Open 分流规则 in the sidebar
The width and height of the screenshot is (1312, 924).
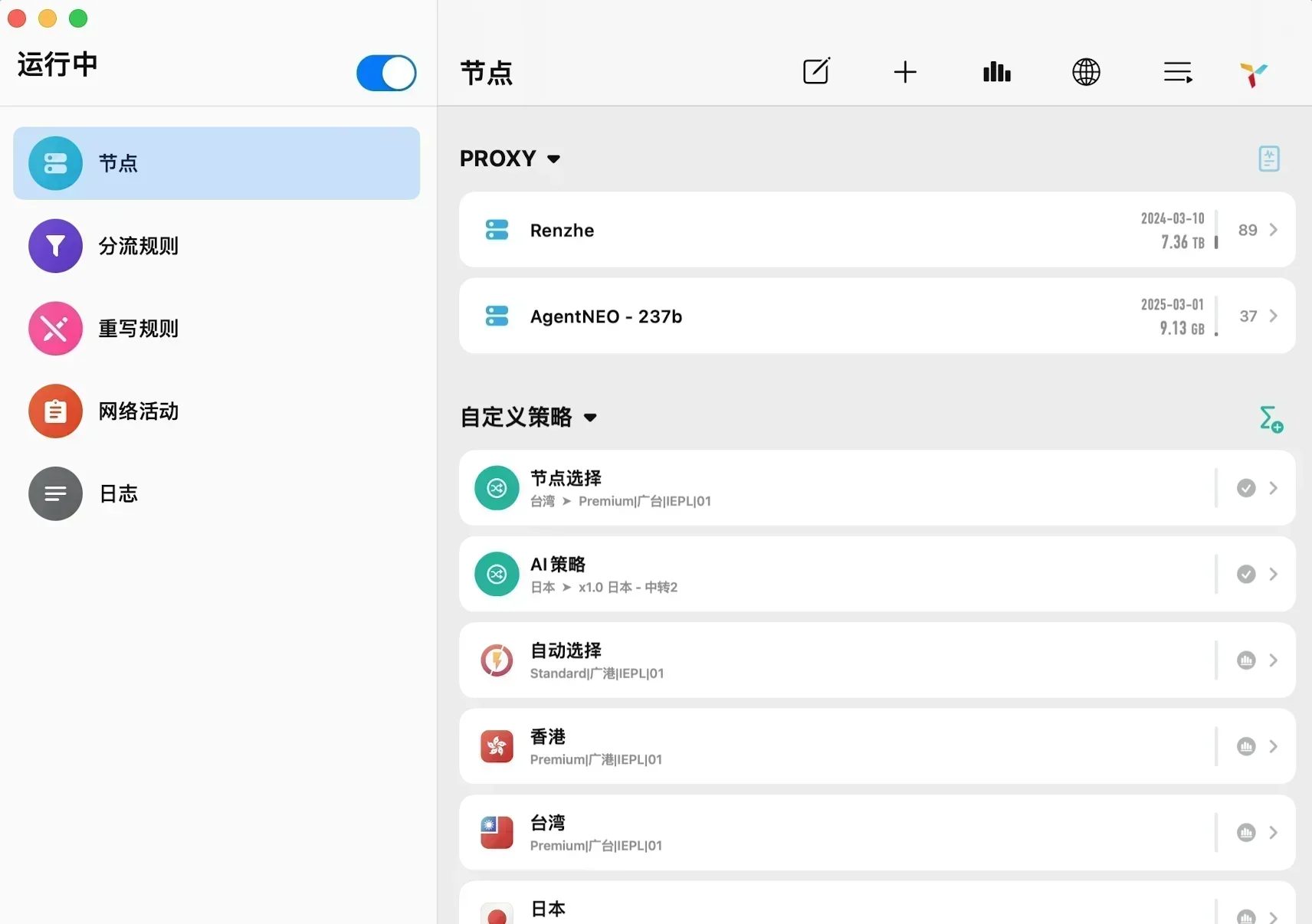216,246
